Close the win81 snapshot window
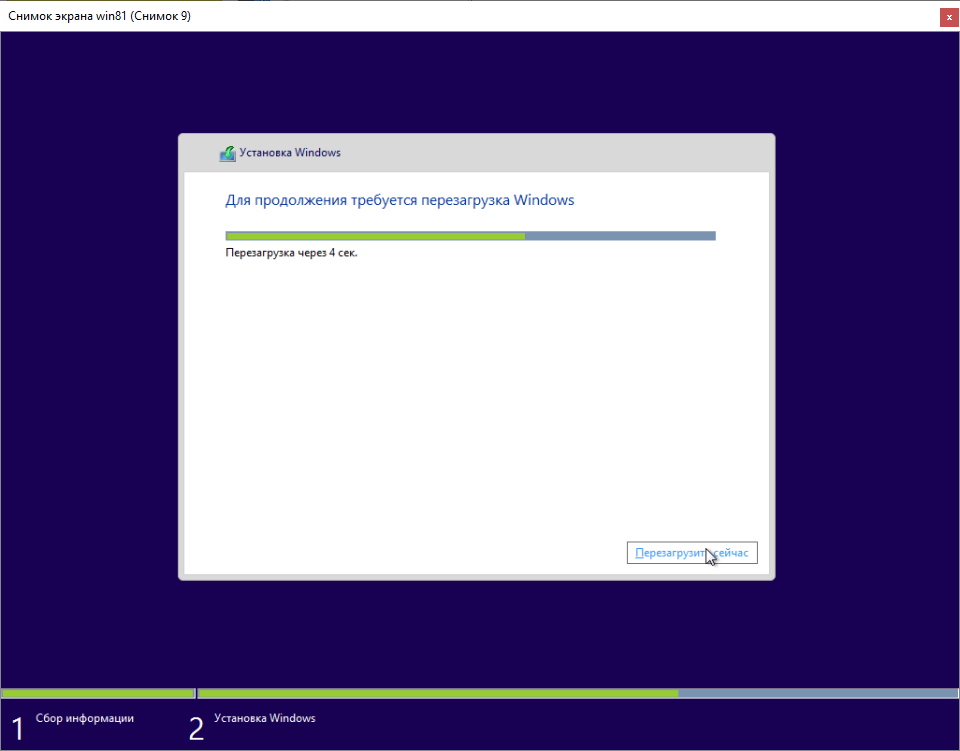The height and width of the screenshot is (751, 960). point(949,18)
